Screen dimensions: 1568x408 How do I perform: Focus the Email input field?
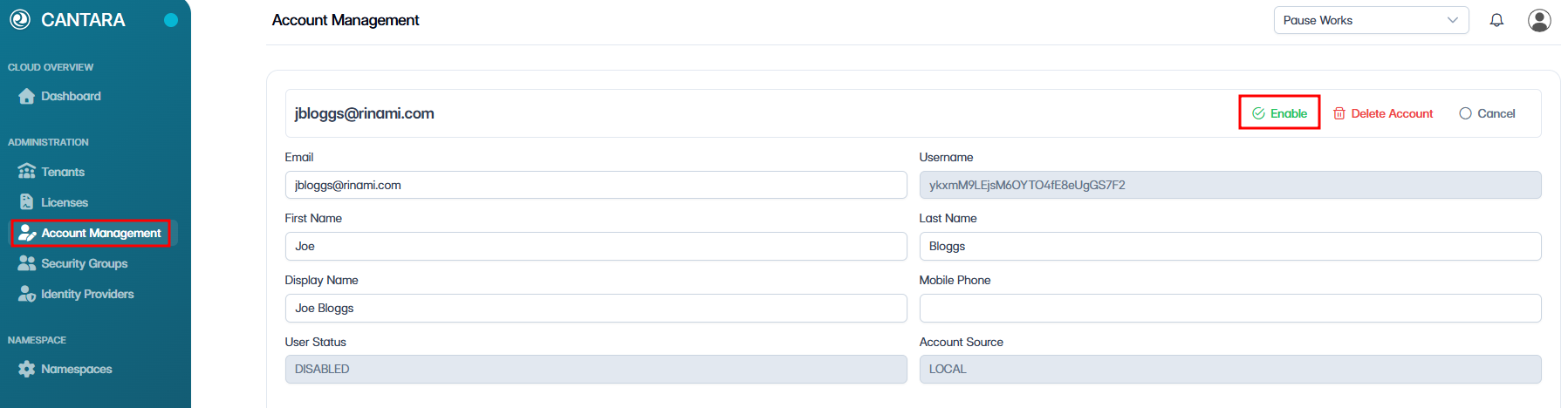pos(596,185)
